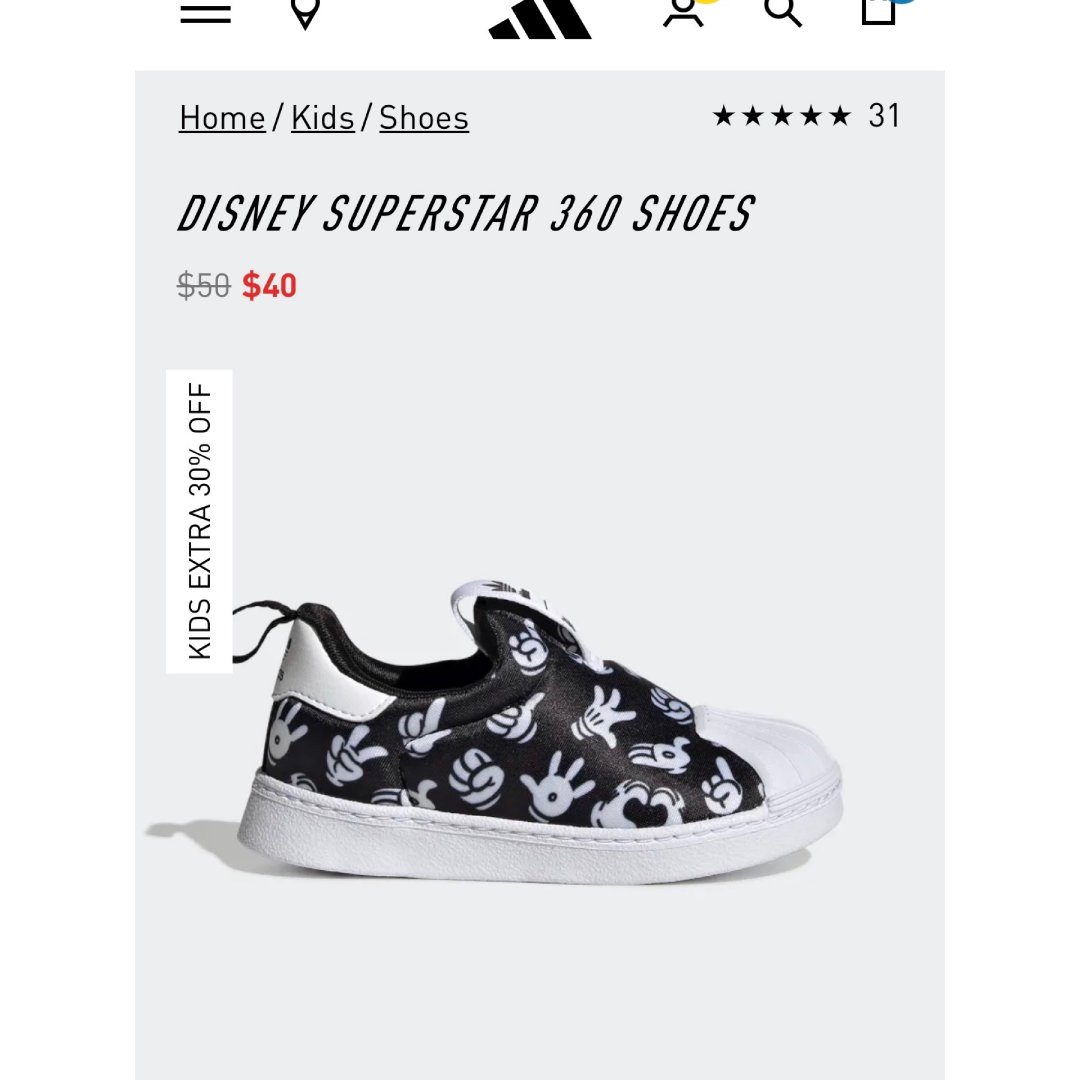This screenshot has height=1080, width=1080.
Task: Open the shopping bag icon
Action: 879,12
